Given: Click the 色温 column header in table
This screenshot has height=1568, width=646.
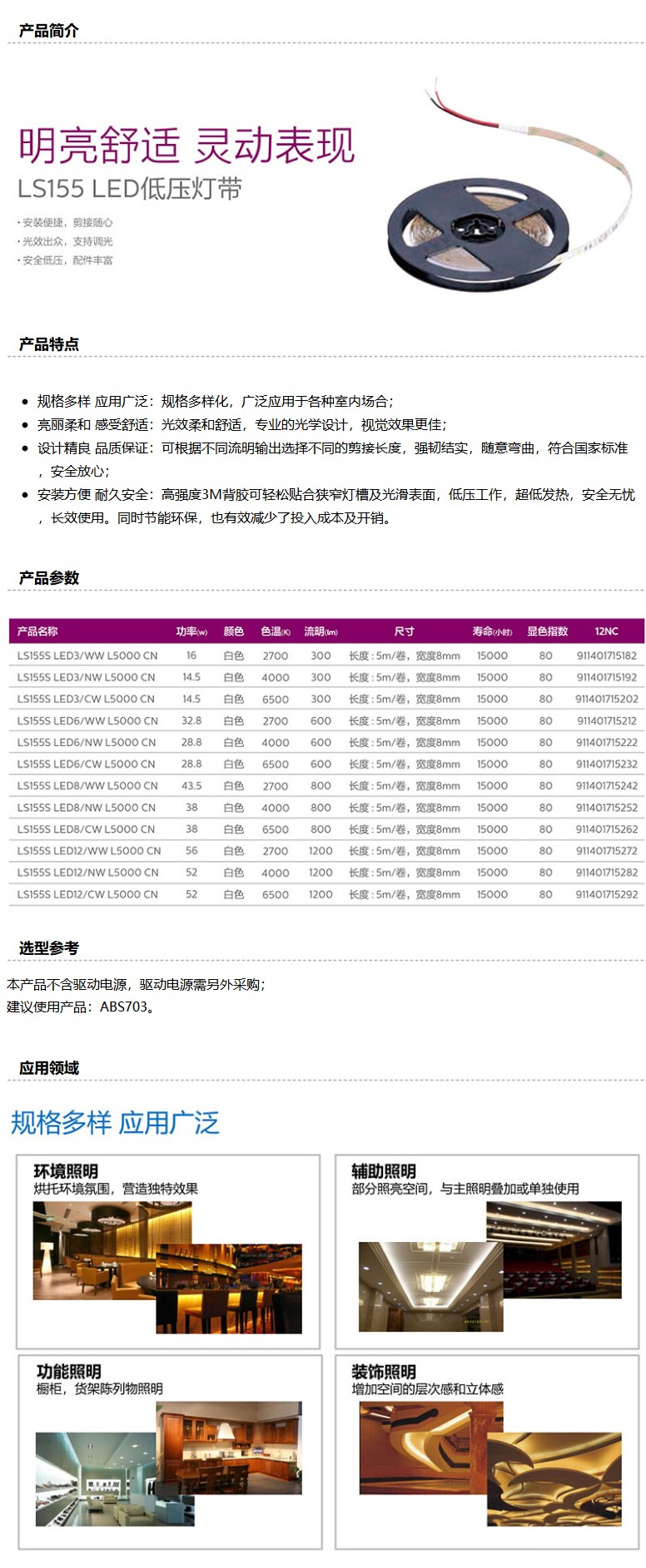Looking at the screenshot, I should [275, 631].
